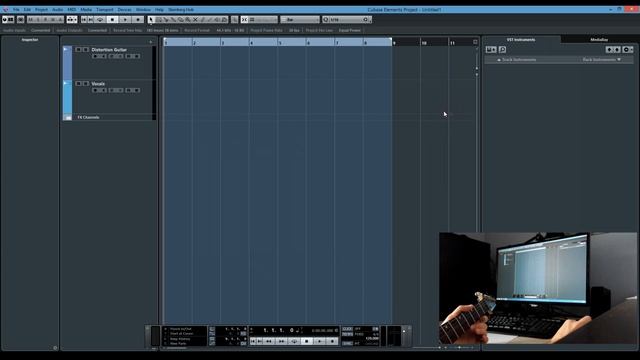Open the Project menu

(x=41, y=9)
